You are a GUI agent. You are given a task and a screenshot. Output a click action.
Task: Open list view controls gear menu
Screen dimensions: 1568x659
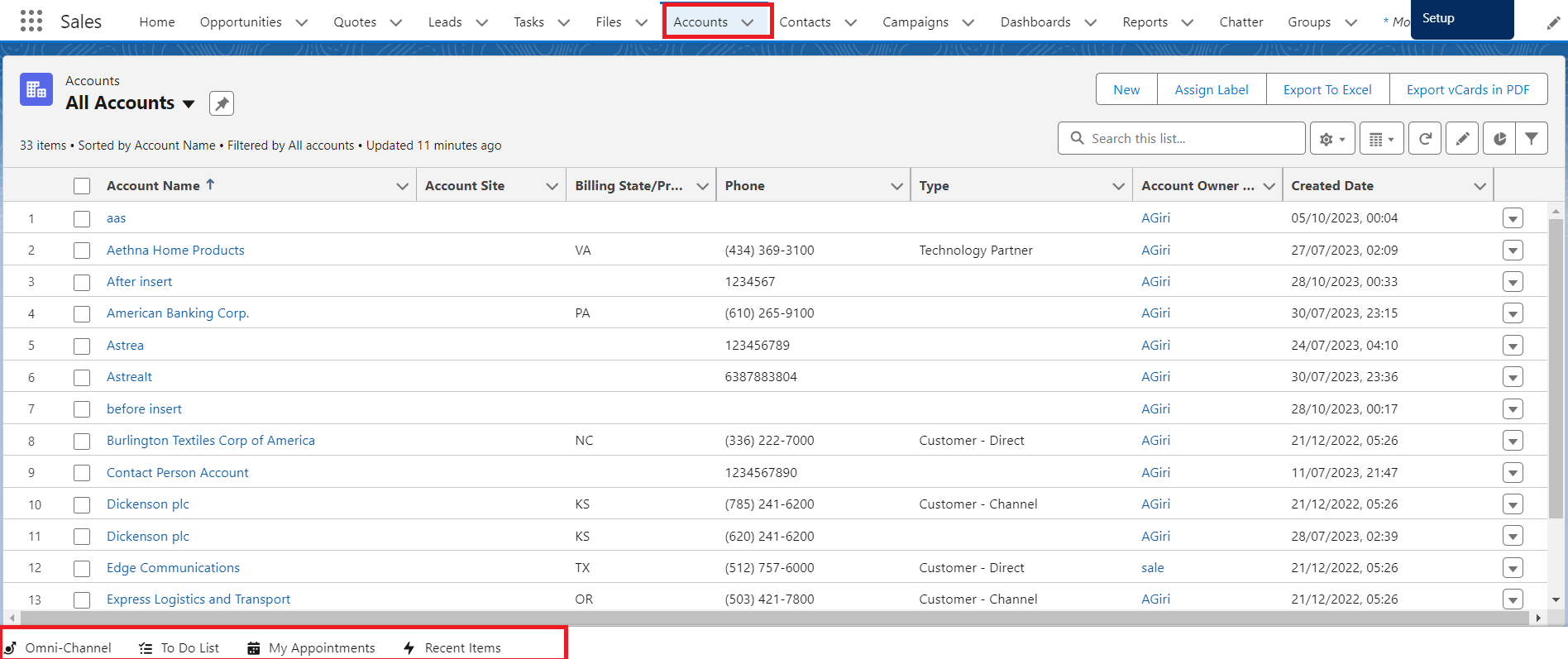pyautogui.click(x=1331, y=139)
